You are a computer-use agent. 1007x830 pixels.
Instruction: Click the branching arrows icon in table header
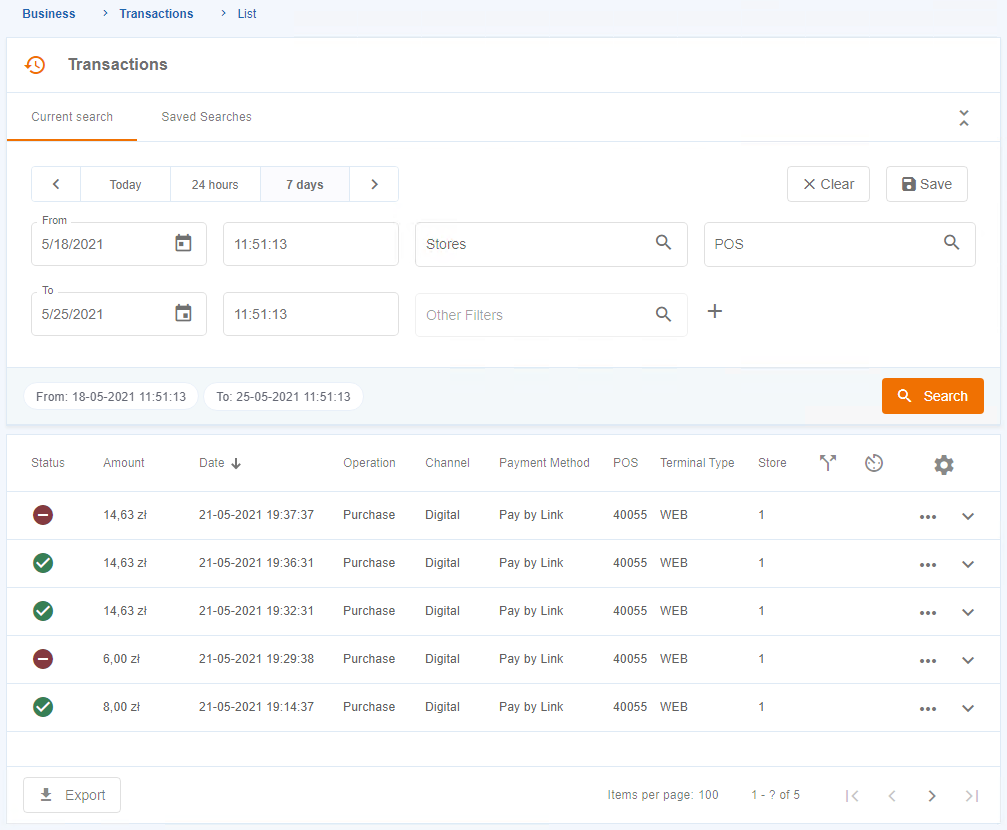click(826, 463)
